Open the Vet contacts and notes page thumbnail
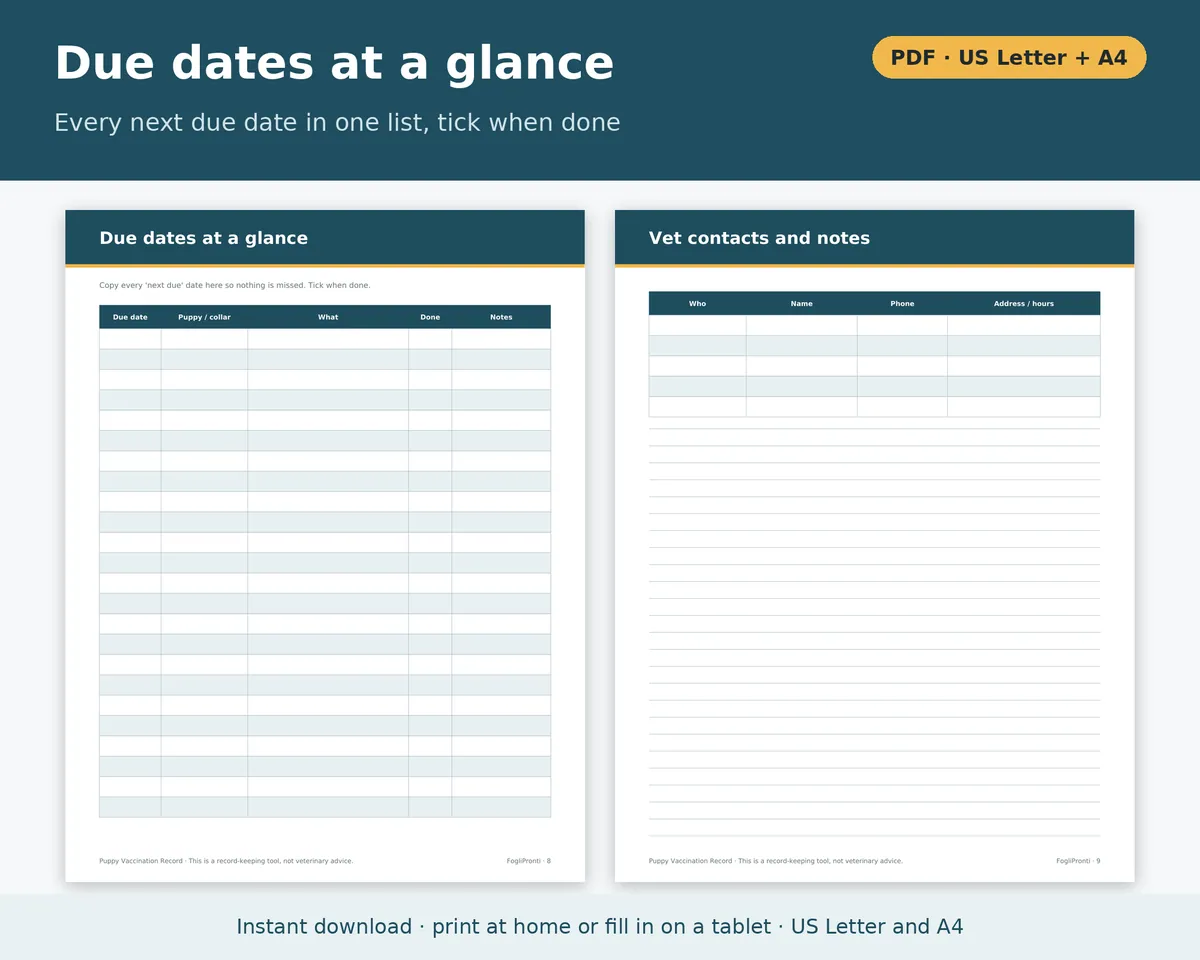 [875, 546]
